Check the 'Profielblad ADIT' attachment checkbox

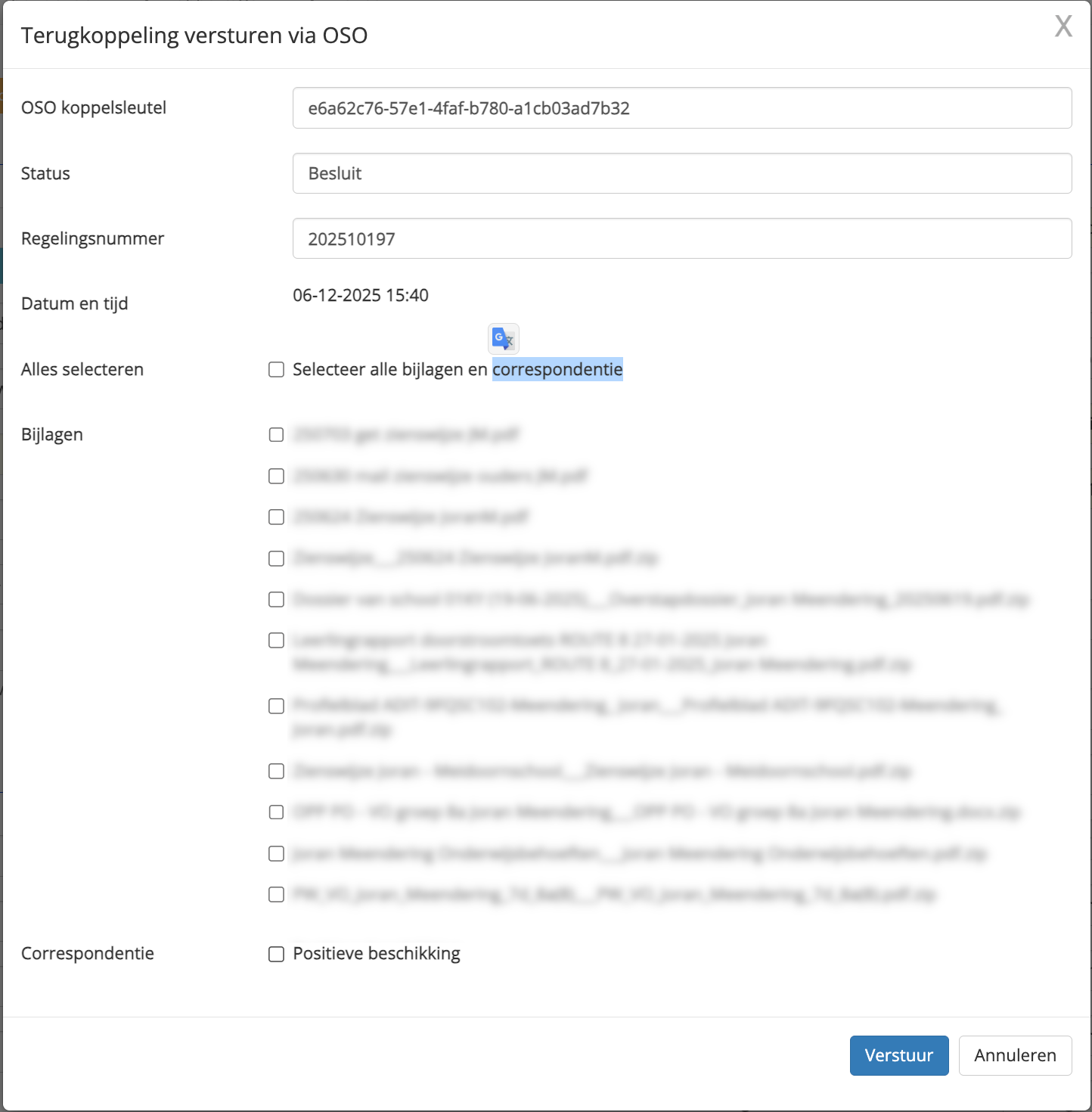[277, 707]
